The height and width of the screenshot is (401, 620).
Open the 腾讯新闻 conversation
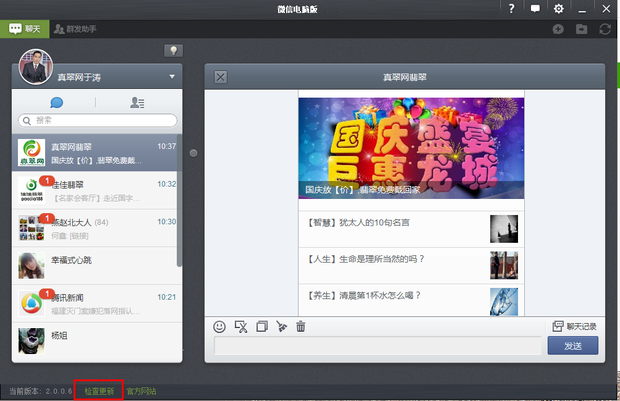click(x=95, y=303)
